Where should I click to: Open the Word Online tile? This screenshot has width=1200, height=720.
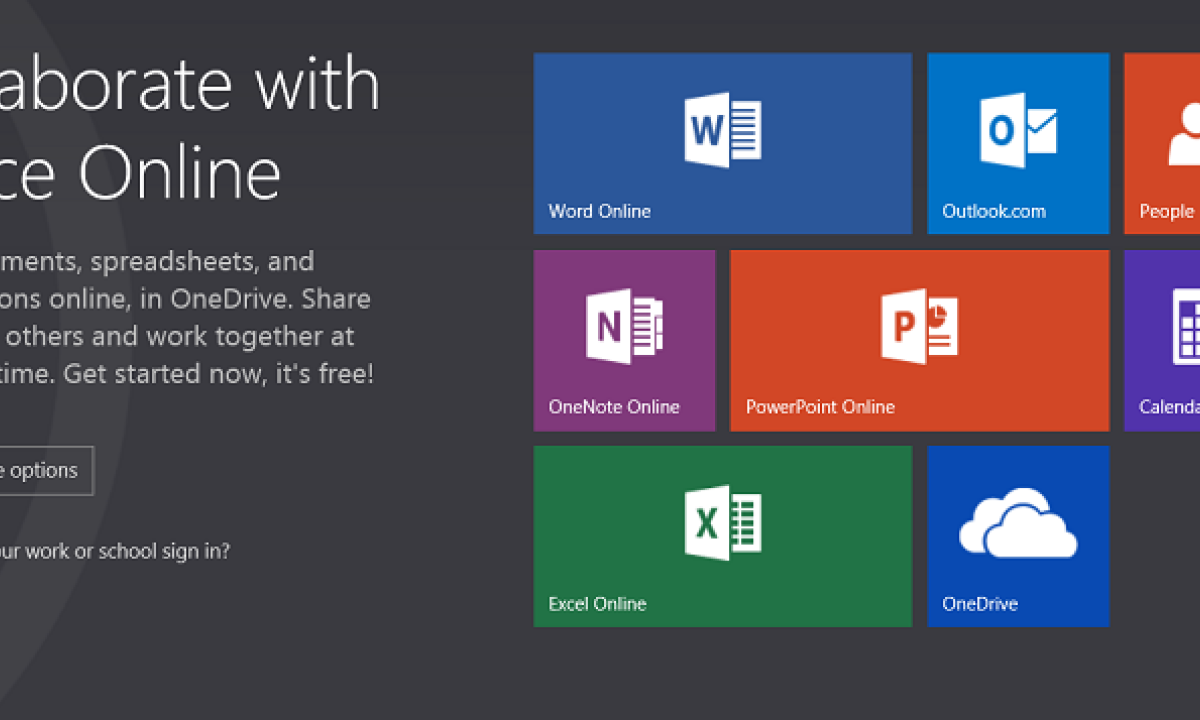(x=722, y=143)
